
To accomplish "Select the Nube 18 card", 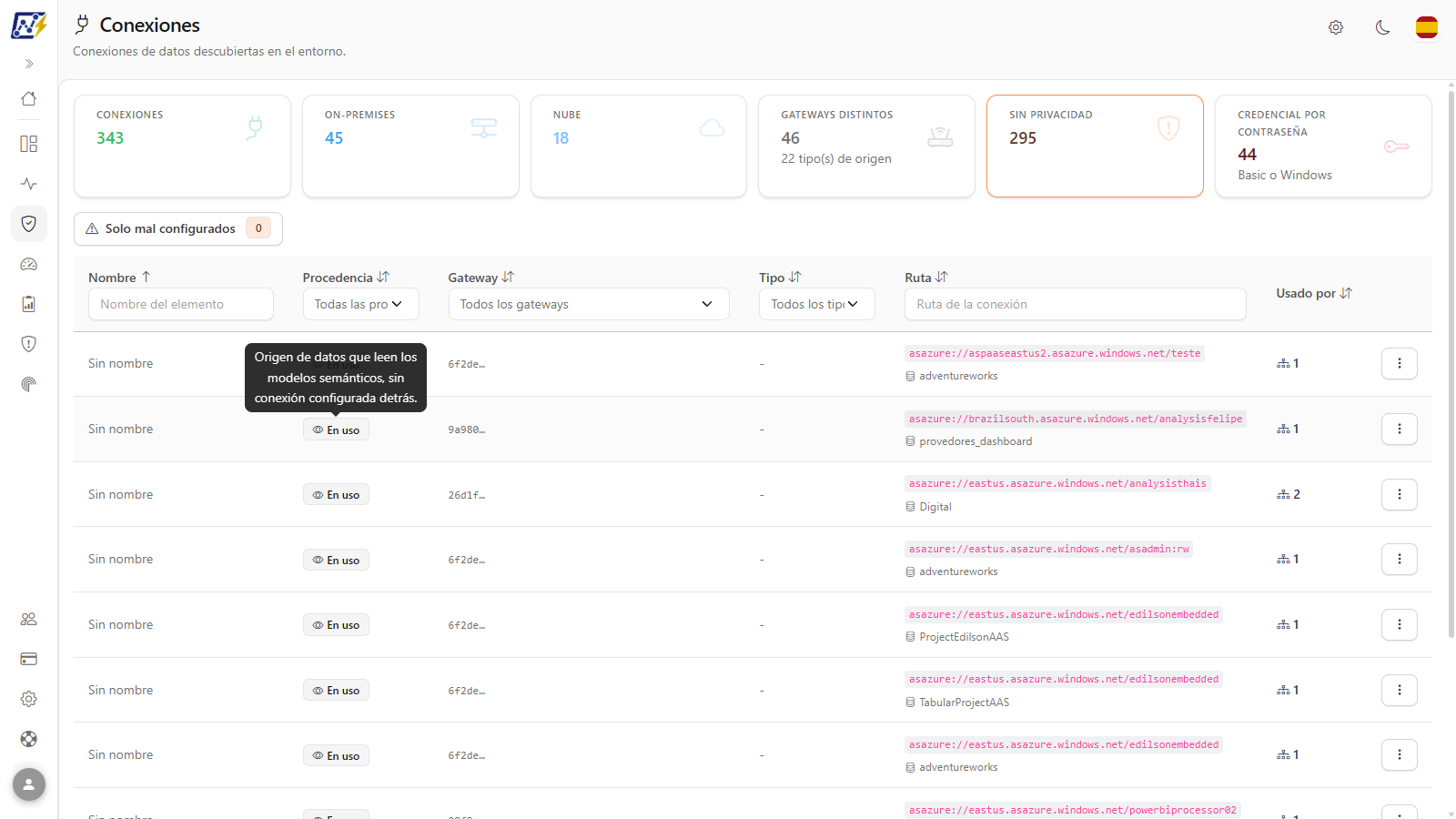I will (639, 146).
